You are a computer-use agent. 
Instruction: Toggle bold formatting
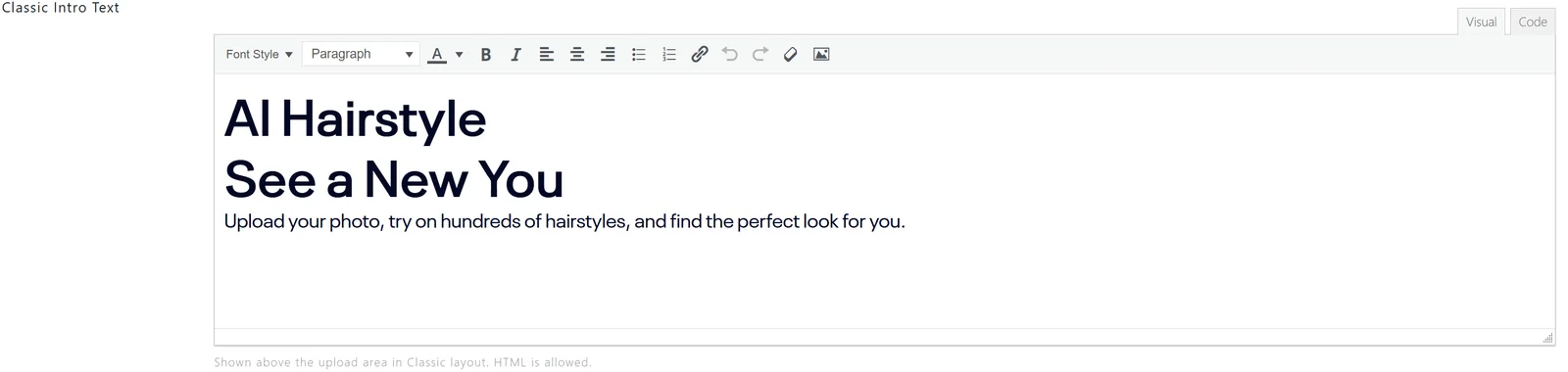pos(485,54)
